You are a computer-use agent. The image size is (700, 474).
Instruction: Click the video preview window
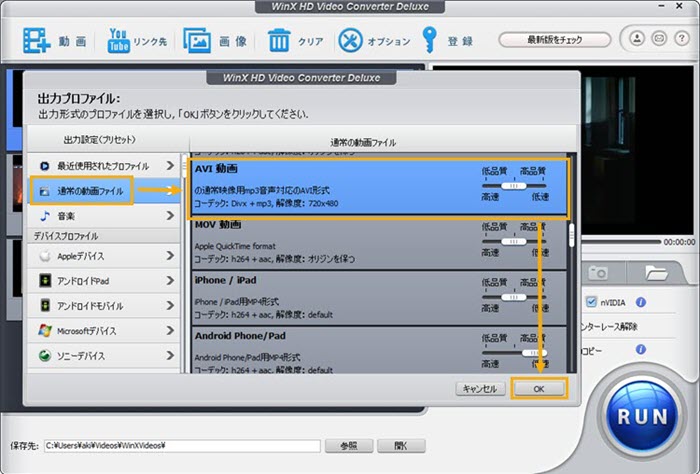[x=638, y=150]
